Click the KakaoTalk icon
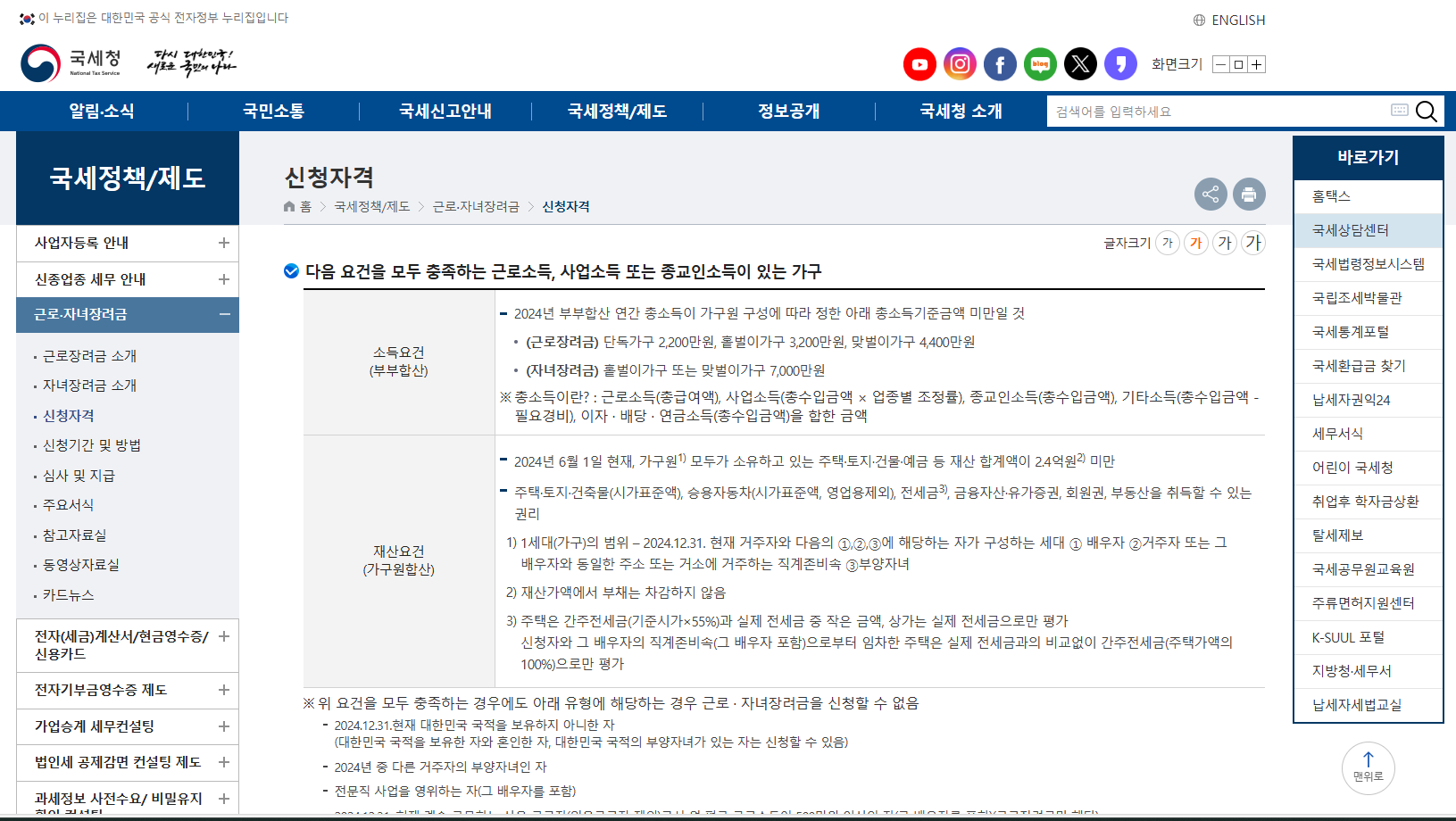This screenshot has width=1456, height=821. 1120,63
